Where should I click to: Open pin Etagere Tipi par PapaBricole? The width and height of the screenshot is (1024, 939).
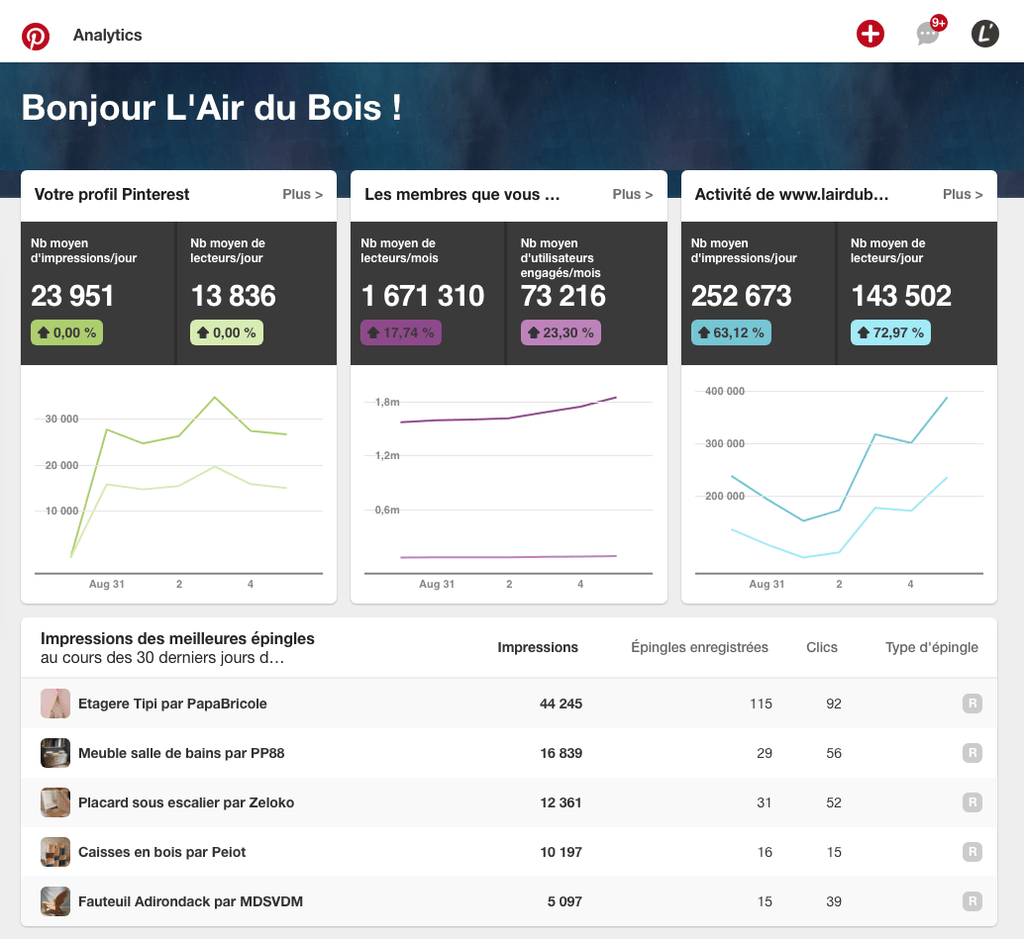point(172,703)
